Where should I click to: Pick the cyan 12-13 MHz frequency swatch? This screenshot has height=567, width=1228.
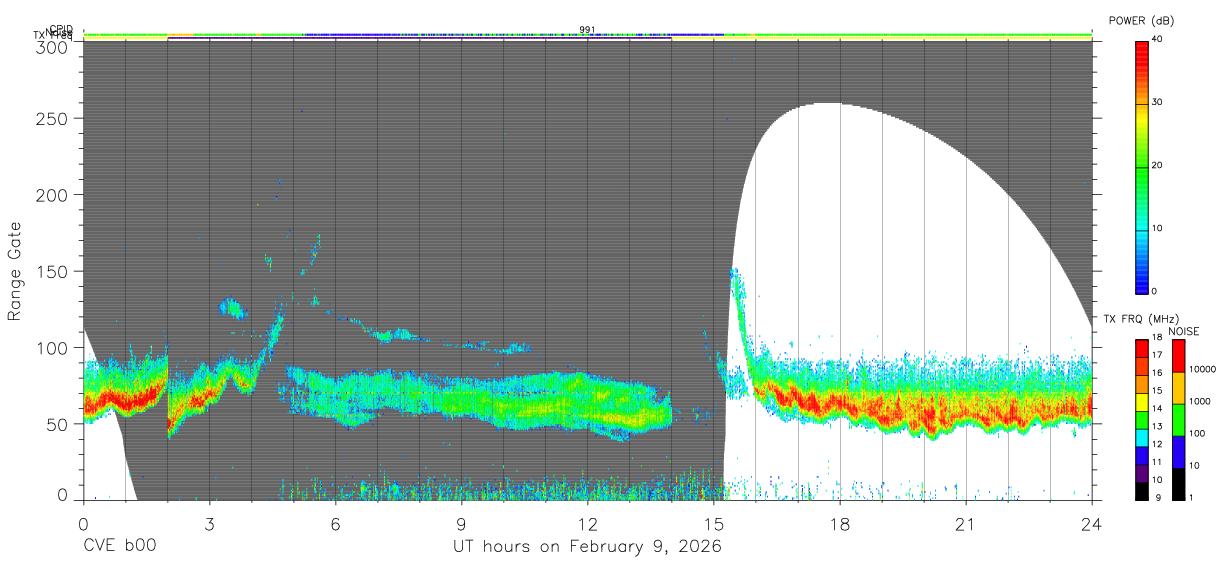(1141, 438)
